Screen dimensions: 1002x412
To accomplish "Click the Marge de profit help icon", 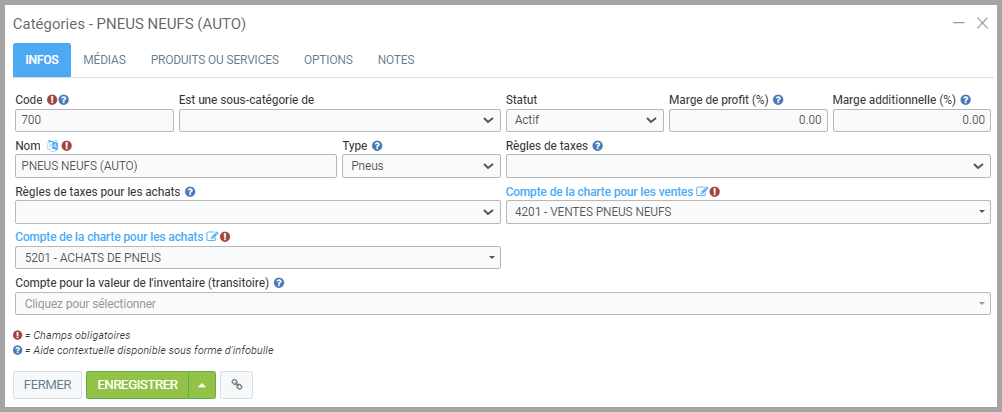I will point(778,100).
